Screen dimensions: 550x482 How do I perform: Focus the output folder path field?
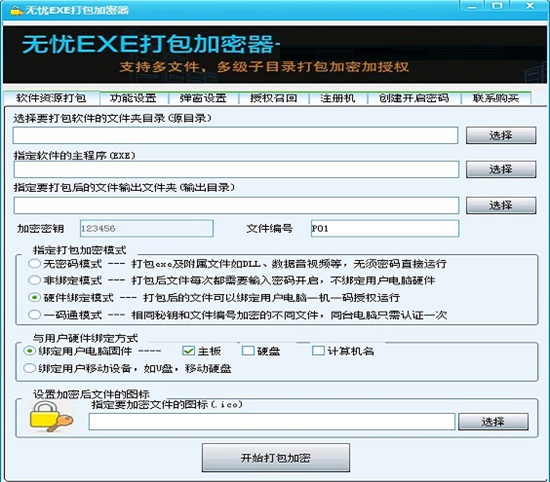click(236, 205)
